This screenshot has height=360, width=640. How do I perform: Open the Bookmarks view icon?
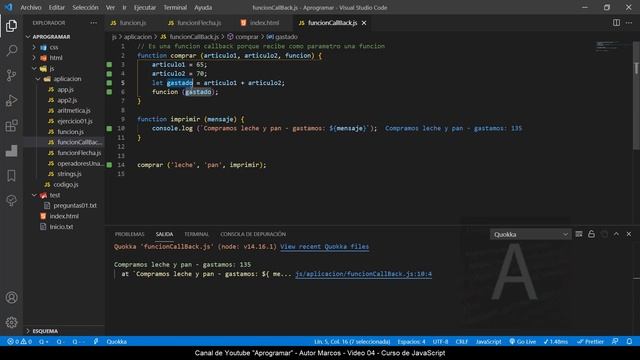pyautogui.click(x=11, y=176)
